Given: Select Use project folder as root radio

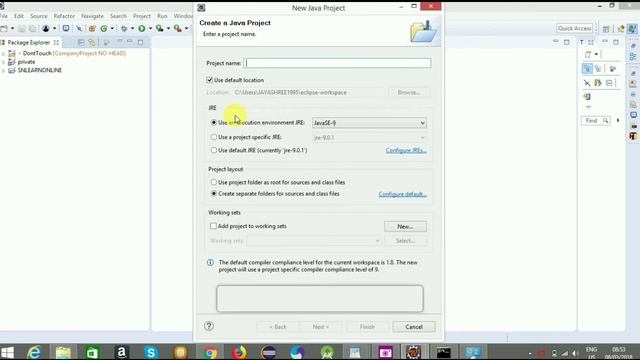Looking at the screenshot, I should 214,182.
